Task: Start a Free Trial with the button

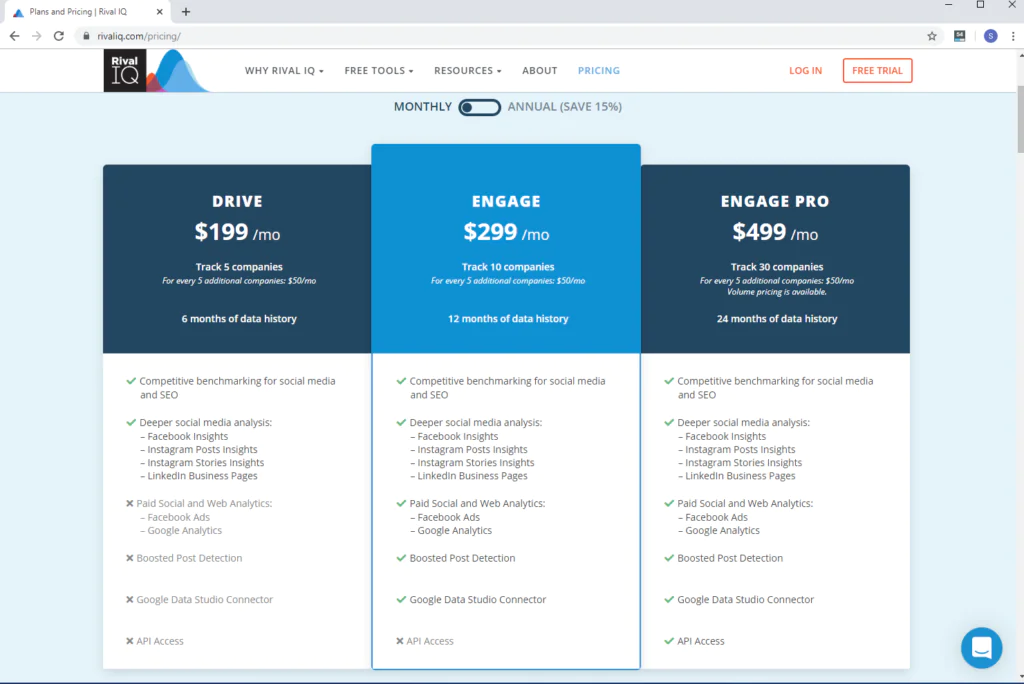Action: pos(877,71)
